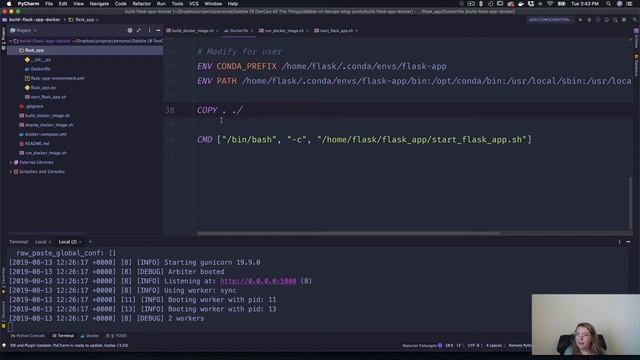The width and height of the screenshot is (640, 360).
Task: Click the tool windows toggle in status bar corner
Action: 4,345
